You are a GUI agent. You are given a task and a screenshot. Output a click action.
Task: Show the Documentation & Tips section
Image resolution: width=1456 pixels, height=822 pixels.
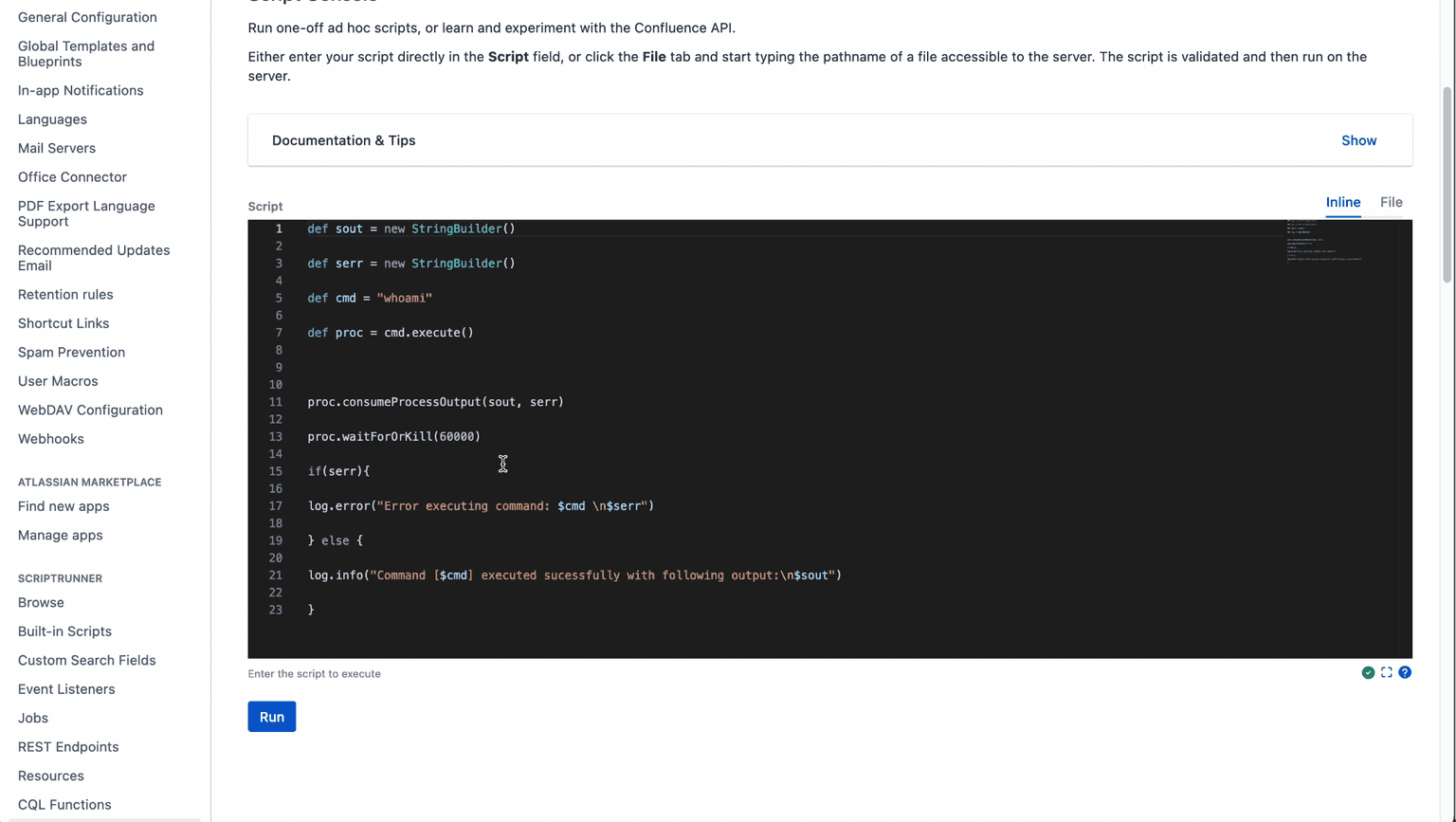1358,139
